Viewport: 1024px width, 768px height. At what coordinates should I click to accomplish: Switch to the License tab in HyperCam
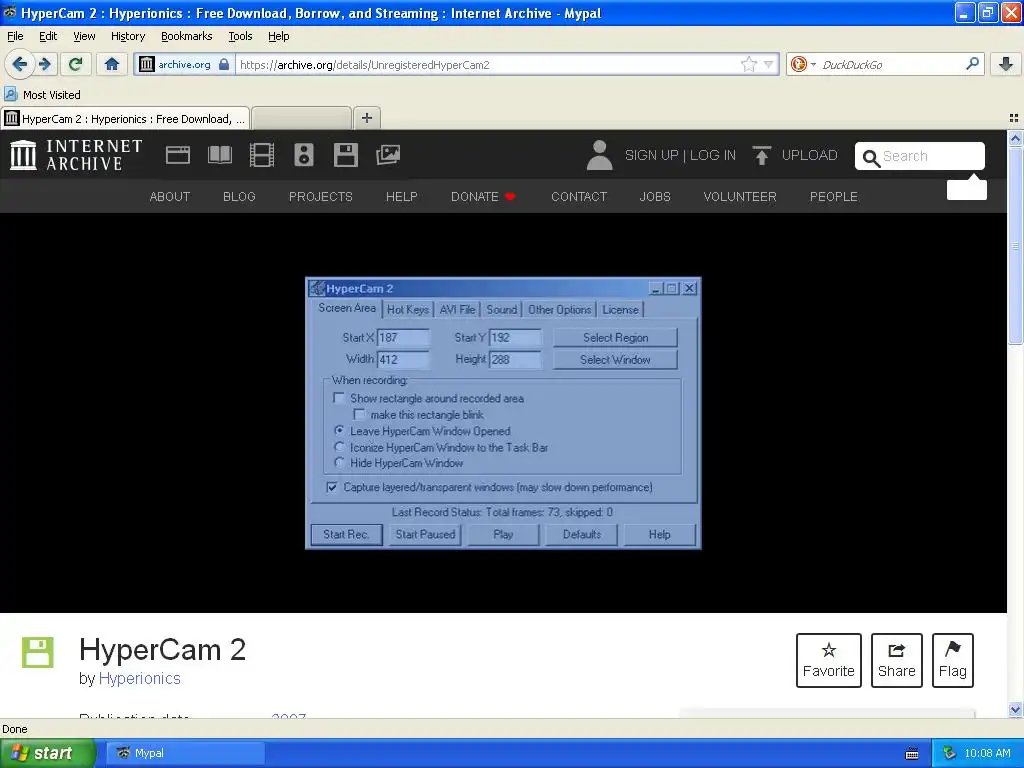(x=620, y=310)
